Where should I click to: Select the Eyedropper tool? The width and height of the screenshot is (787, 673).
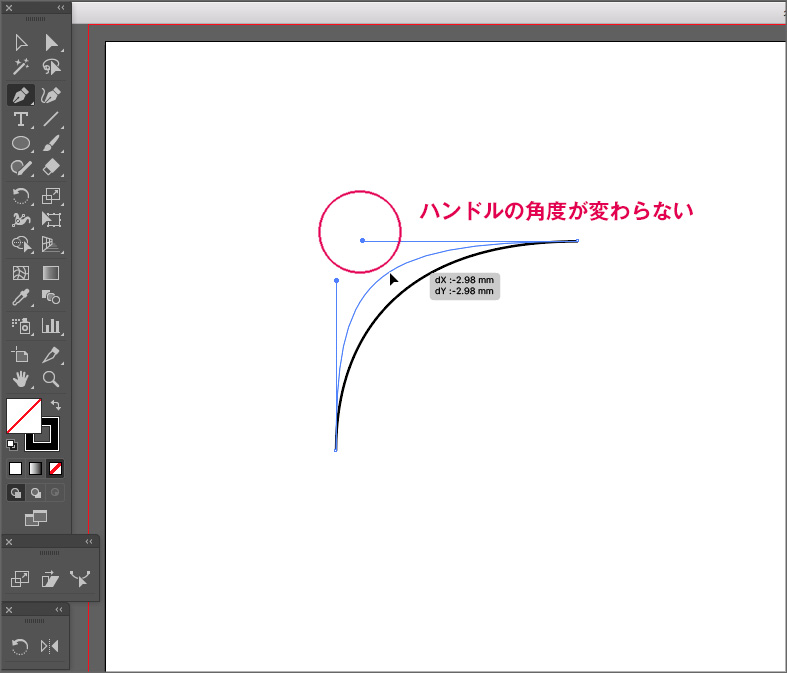pos(21,298)
